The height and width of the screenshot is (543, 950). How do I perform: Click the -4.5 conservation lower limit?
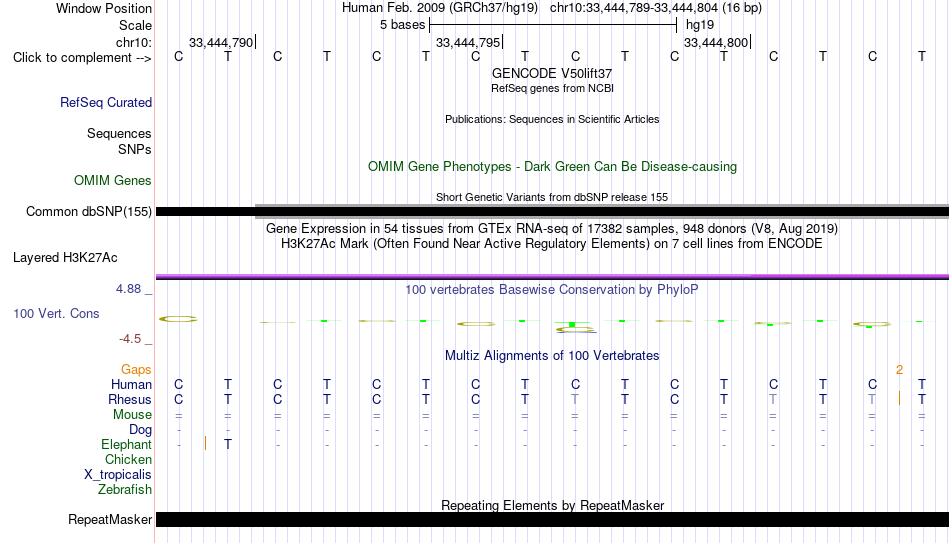130,339
